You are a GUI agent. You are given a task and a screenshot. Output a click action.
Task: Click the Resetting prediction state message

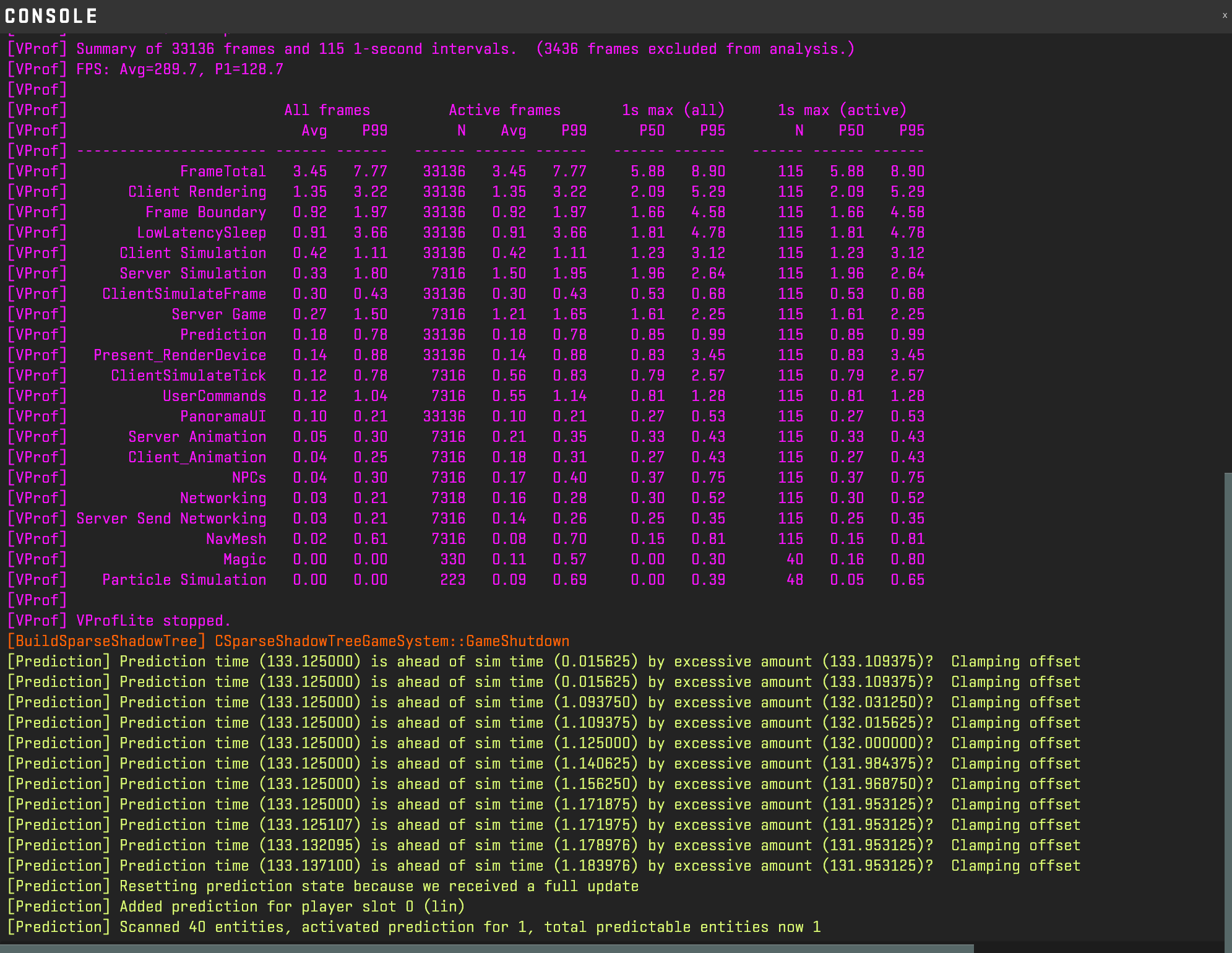tap(378, 886)
